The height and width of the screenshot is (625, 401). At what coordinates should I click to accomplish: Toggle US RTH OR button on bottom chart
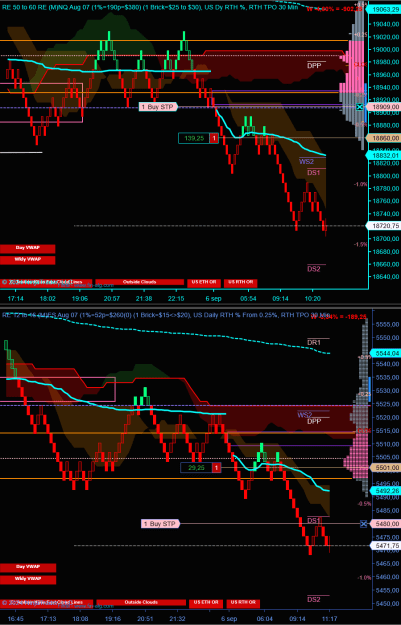click(x=243, y=603)
